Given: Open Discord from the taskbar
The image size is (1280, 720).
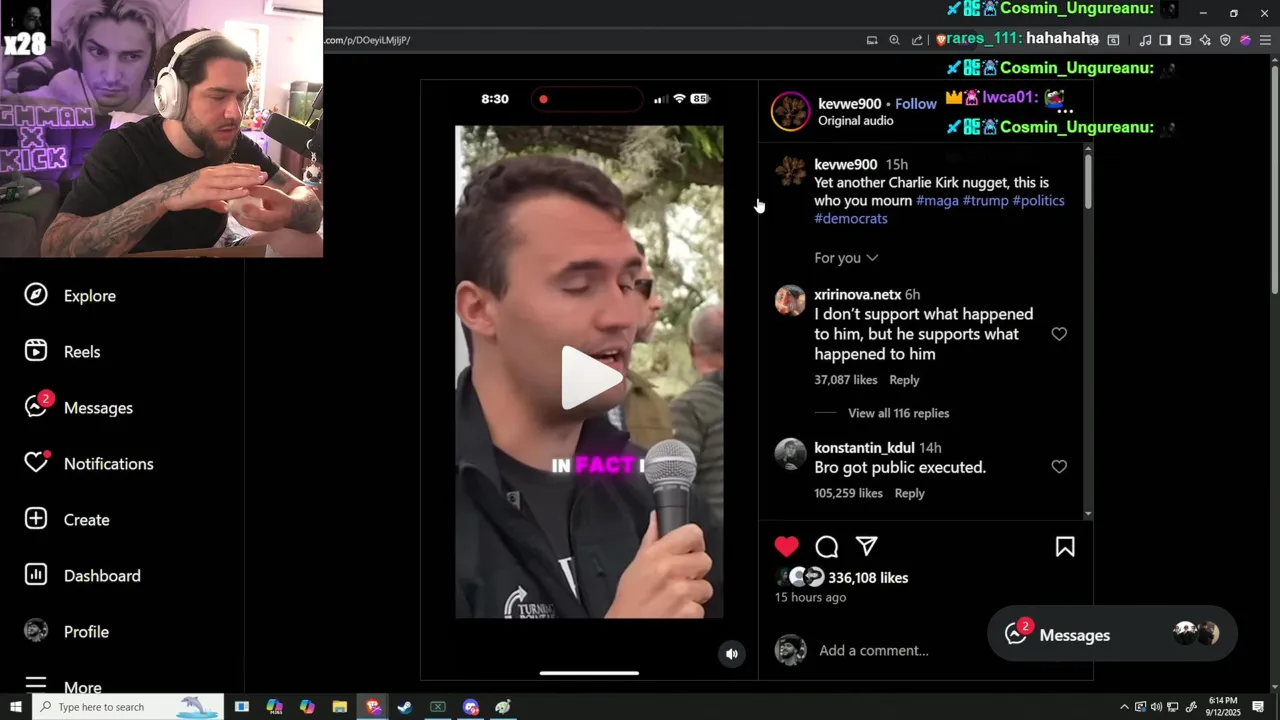Looking at the screenshot, I should (x=471, y=707).
